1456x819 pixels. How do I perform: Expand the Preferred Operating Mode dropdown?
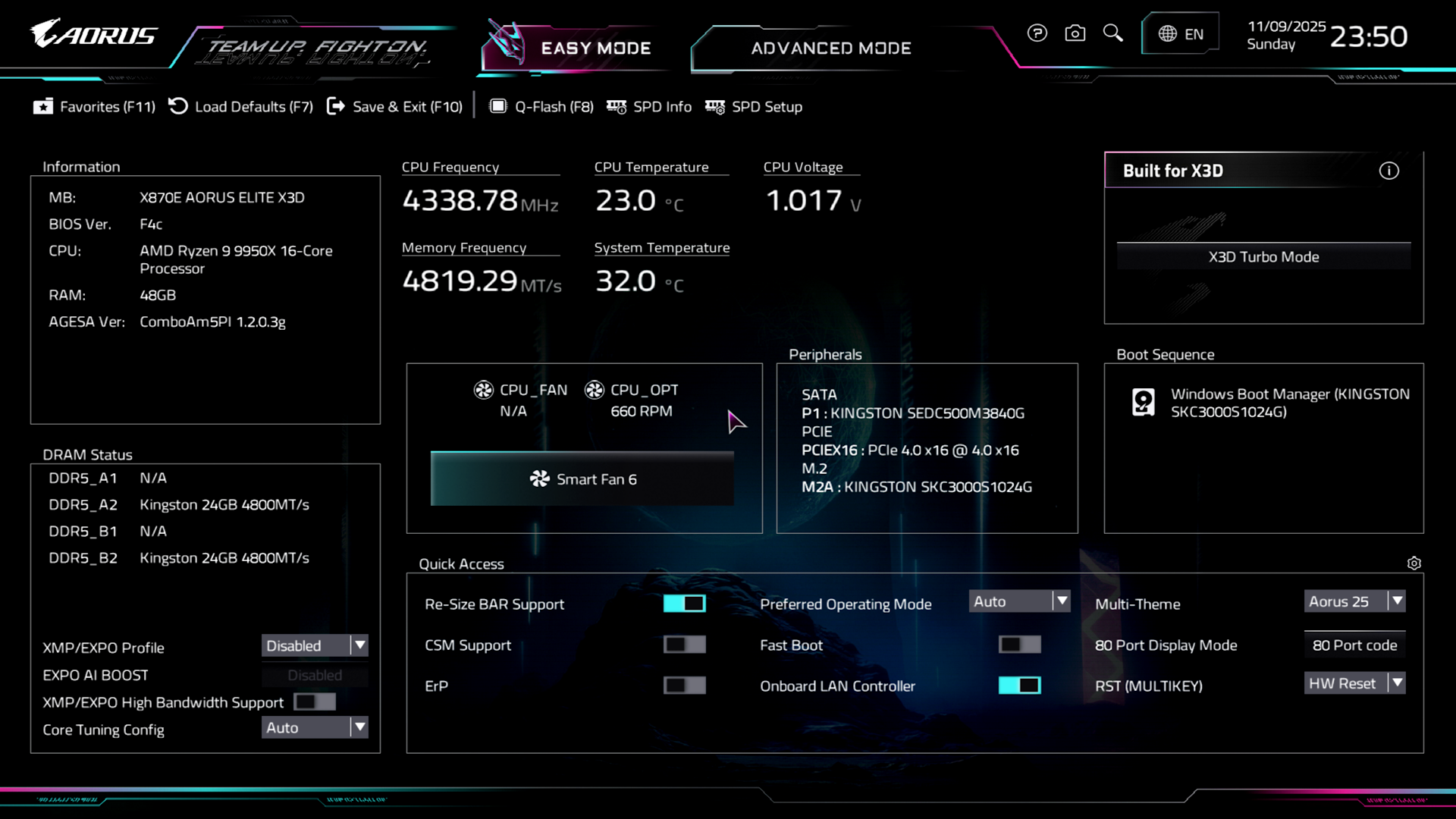(x=1019, y=601)
